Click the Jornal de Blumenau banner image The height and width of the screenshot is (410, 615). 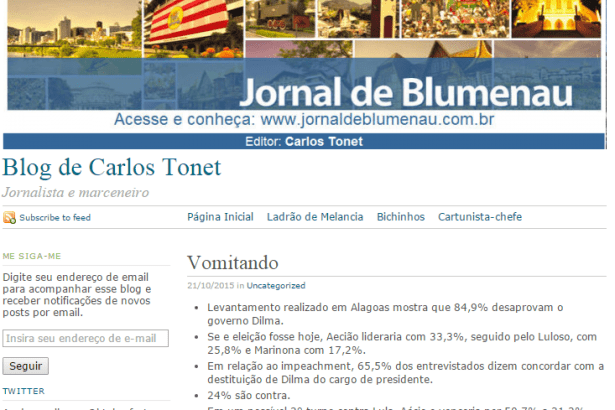pyautogui.click(x=304, y=55)
